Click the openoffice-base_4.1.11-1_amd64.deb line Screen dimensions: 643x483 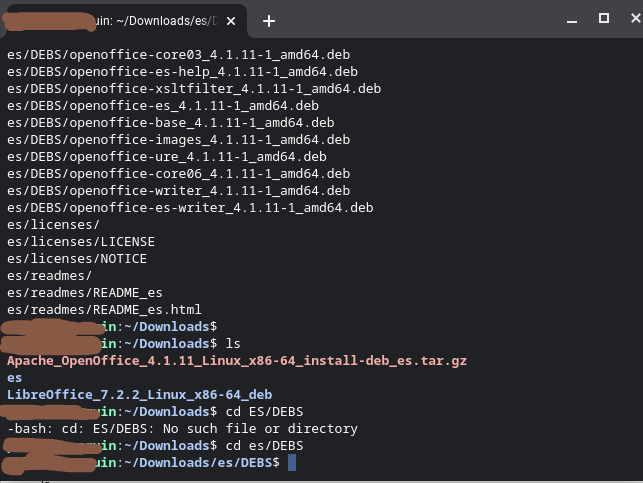point(171,123)
